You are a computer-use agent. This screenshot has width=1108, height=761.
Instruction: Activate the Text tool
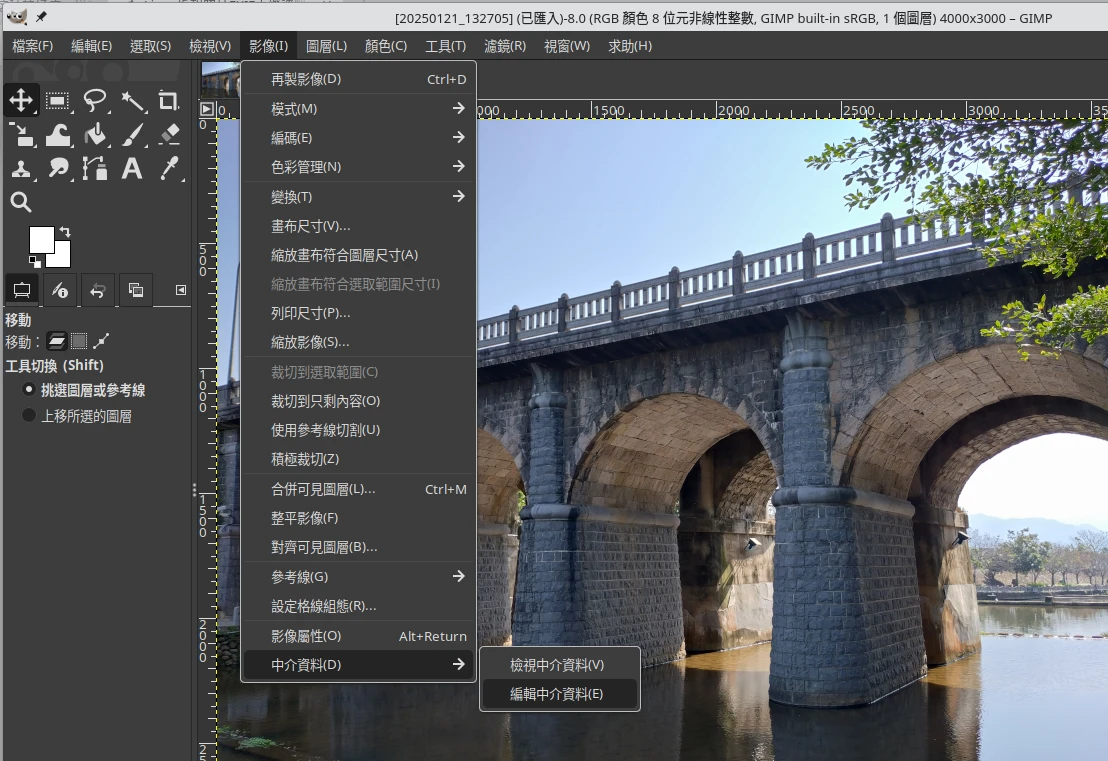(x=132, y=169)
